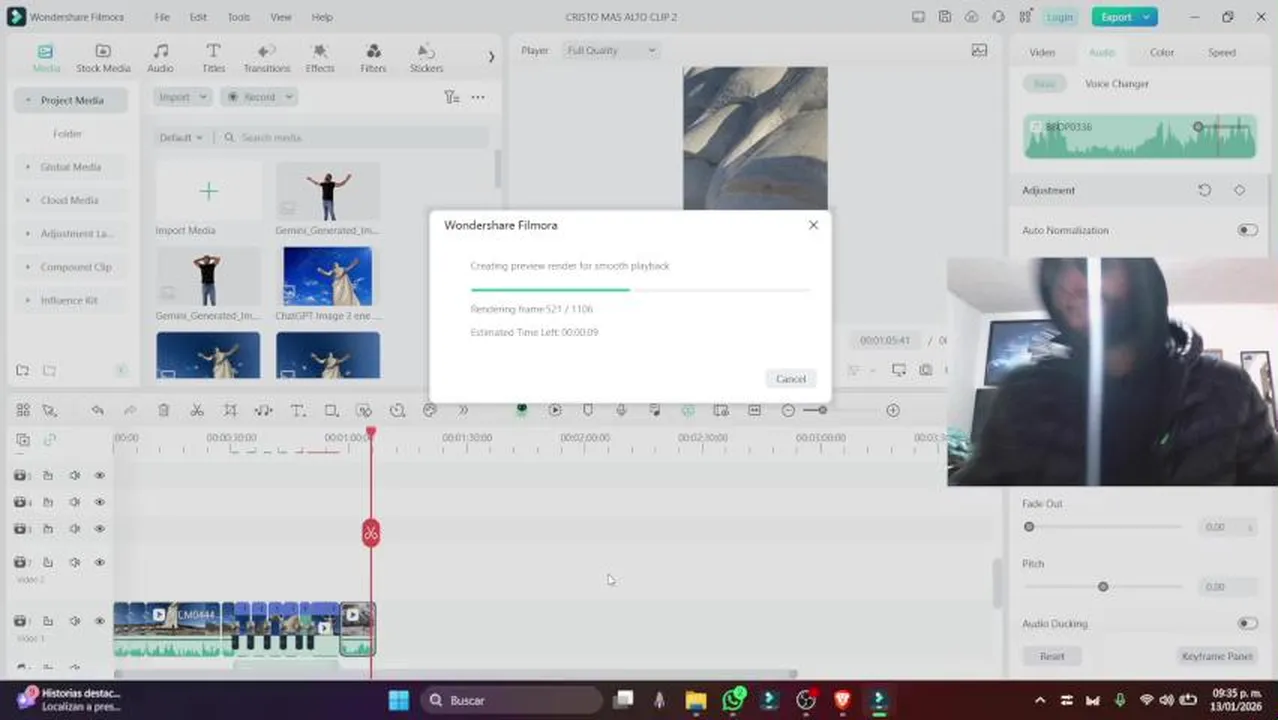Click the delete trash icon in timeline toolbar

[x=164, y=410]
